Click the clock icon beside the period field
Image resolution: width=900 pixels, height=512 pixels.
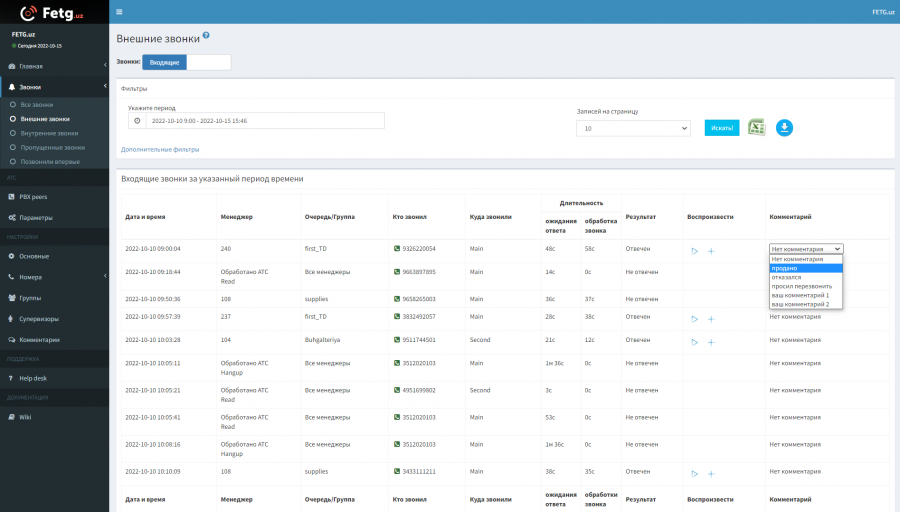[137, 121]
